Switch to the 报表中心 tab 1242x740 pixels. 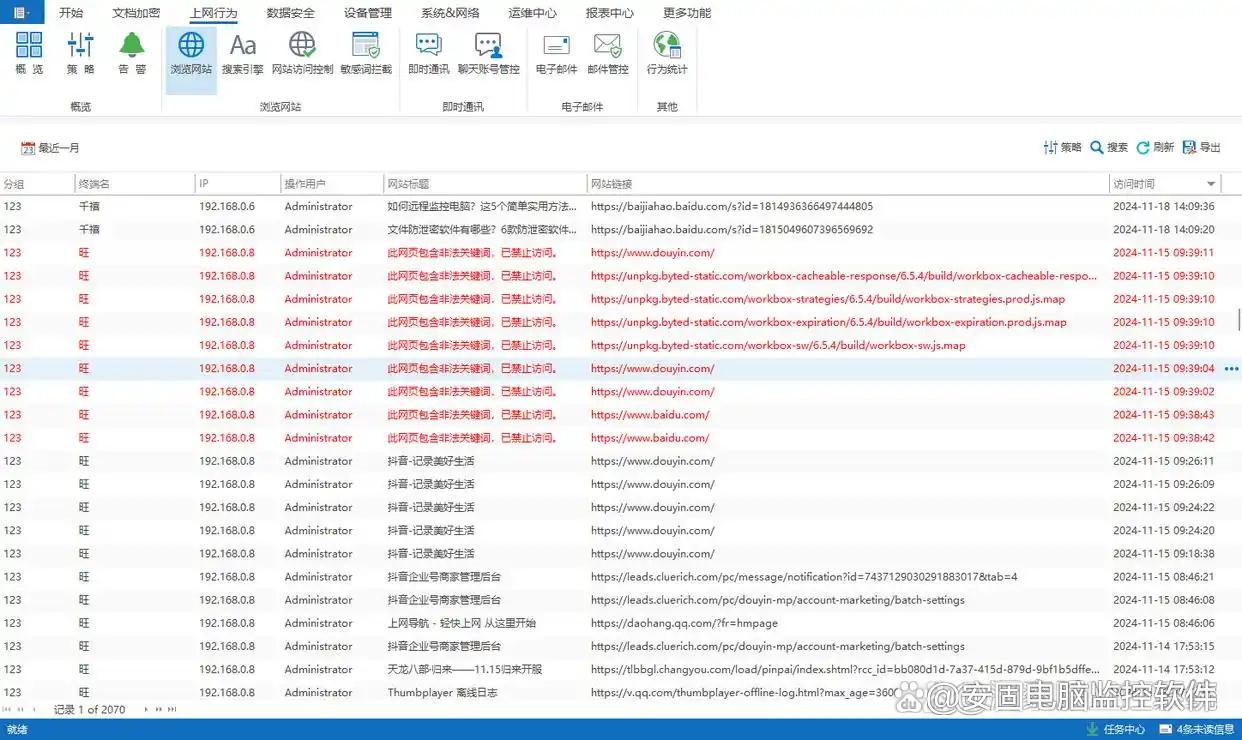pos(609,13)
